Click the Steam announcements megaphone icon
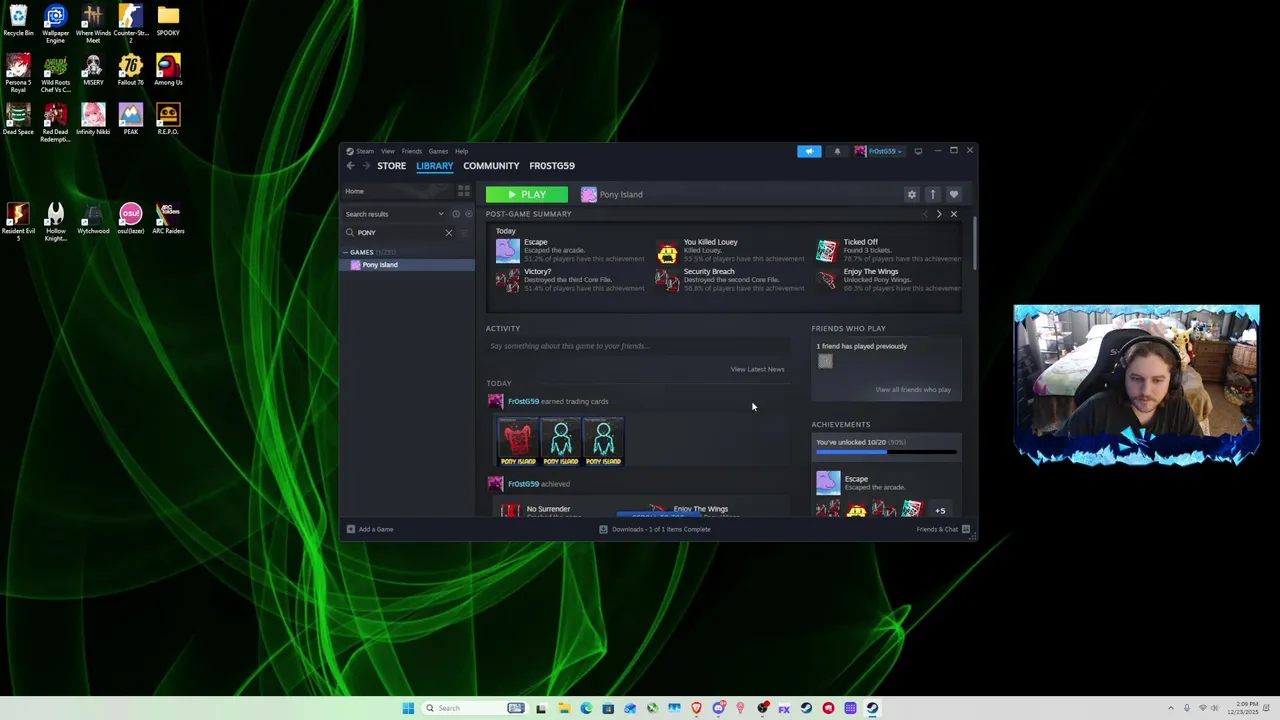 (x=809, y=151)
